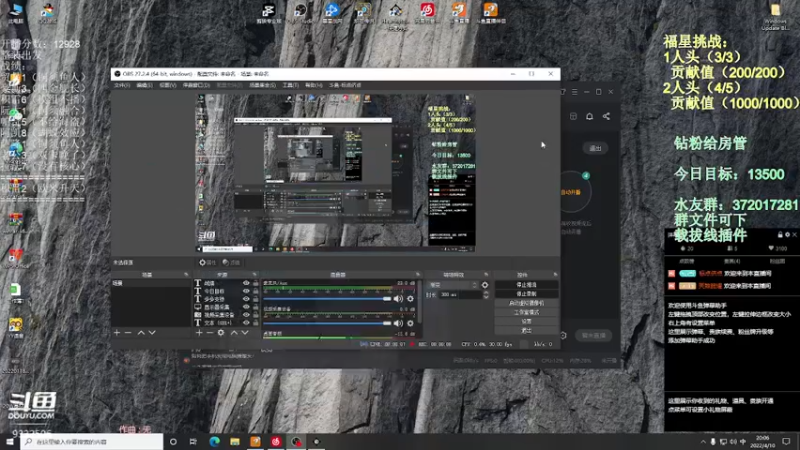800x450 pixels.
Task: Switch to the 贵宾(4) tab in danmu helper
Action: click(732, 261)
